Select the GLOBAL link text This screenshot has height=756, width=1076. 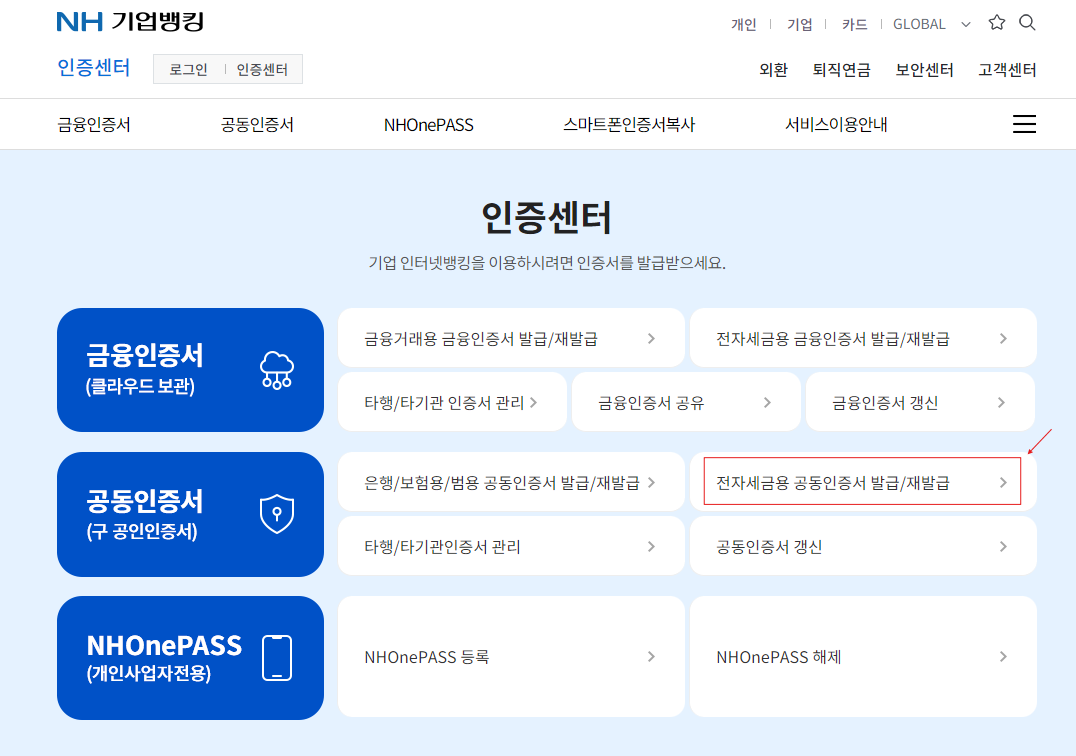click(919, 25)
